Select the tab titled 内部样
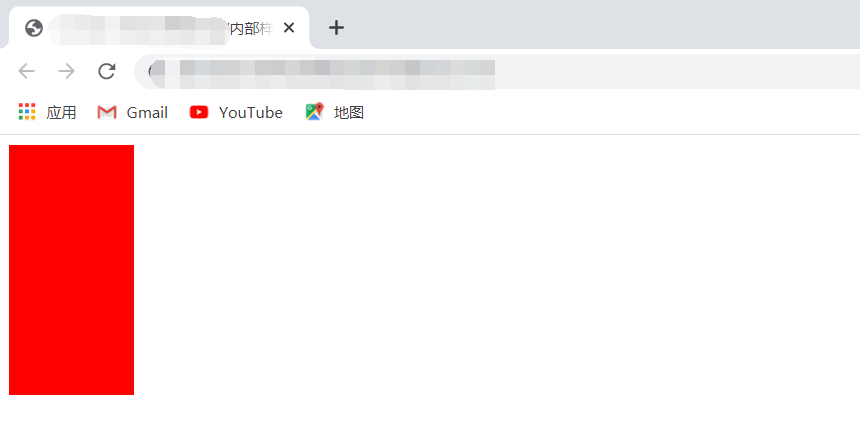 click(159, 27)
